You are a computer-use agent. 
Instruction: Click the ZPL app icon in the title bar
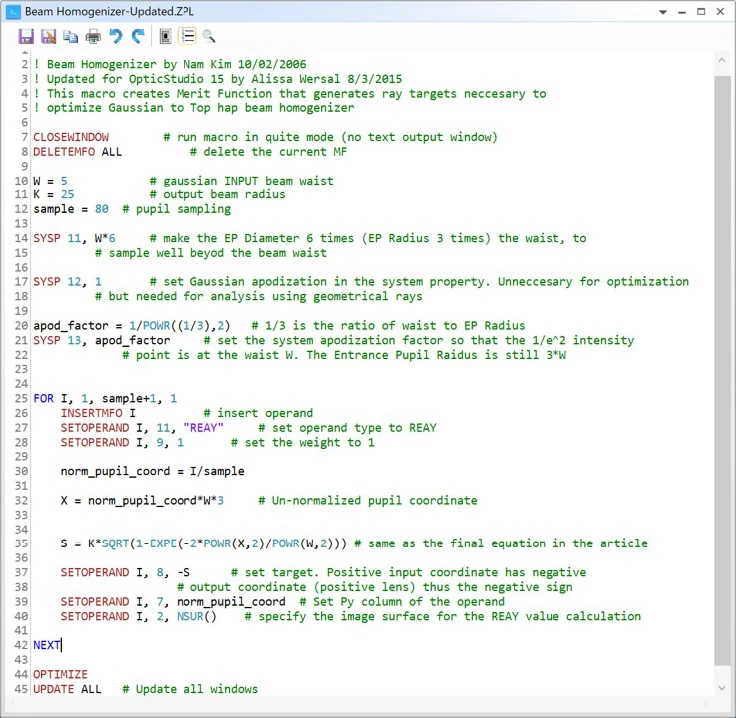pos(13,12)
